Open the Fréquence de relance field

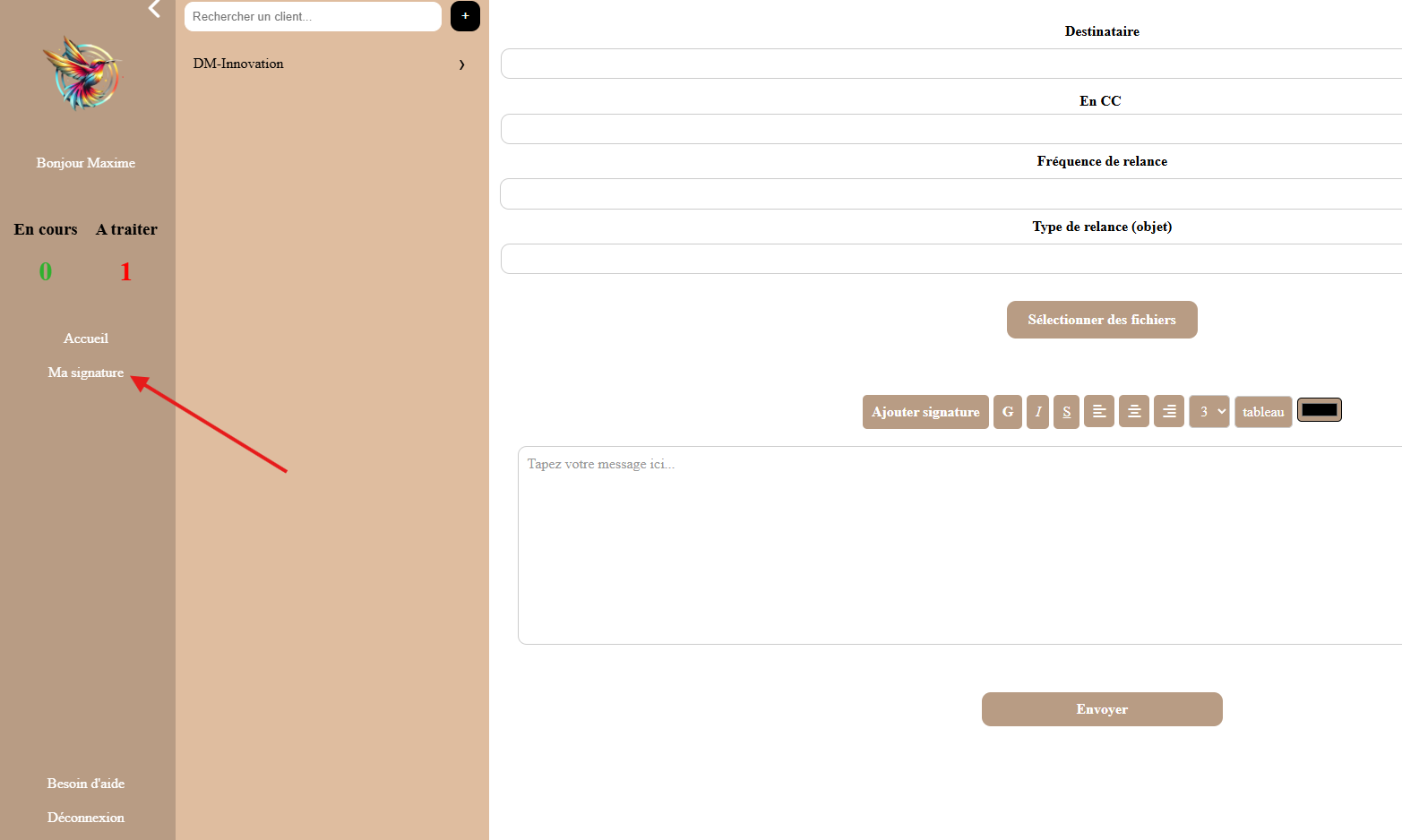click(951, 193)
